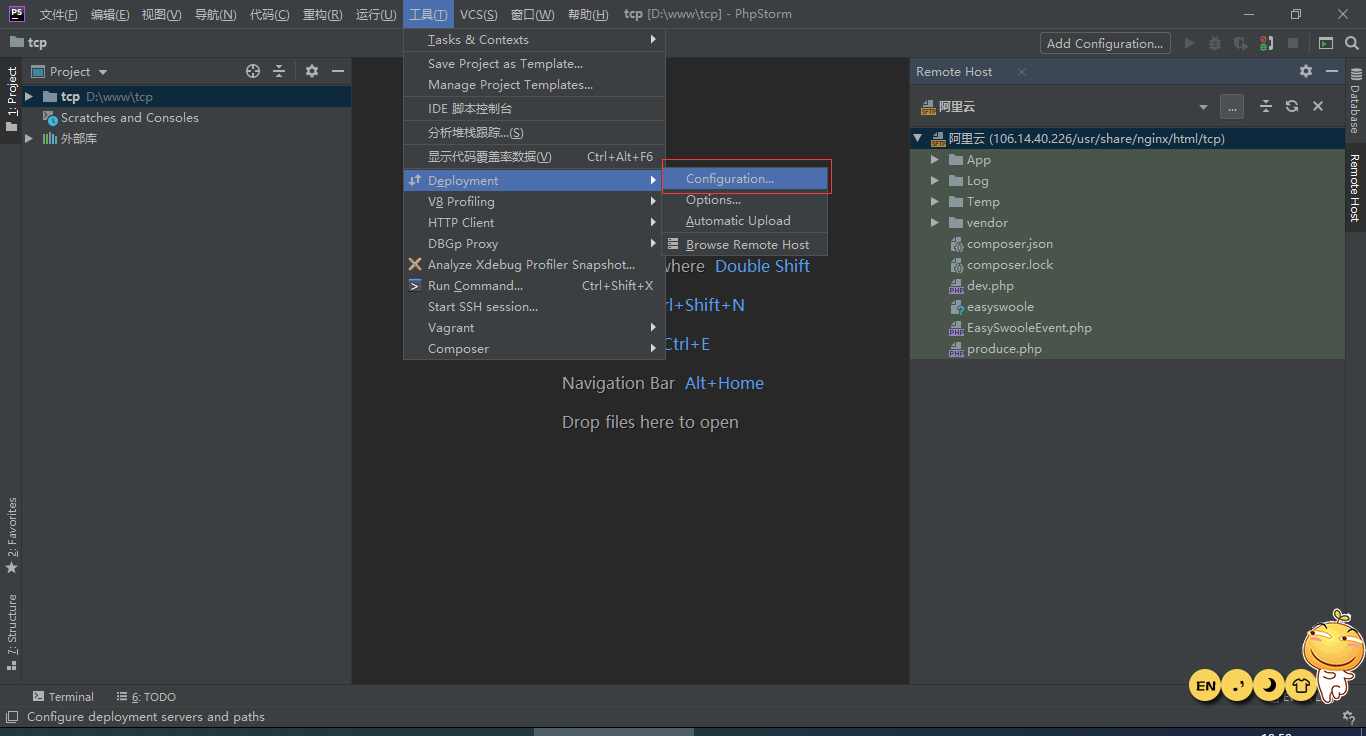Open Remote Host panel gear settings

[x=1306, y=71]
